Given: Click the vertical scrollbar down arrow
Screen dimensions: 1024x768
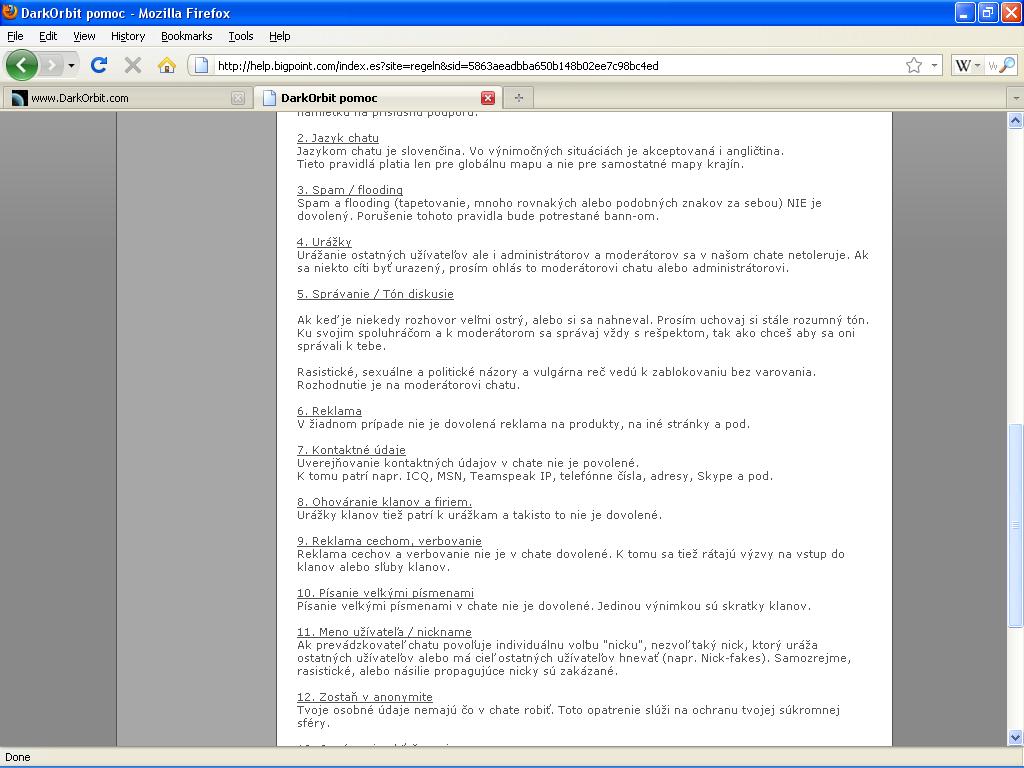Looking at the screenshot, I should (x=1015, y=738).
